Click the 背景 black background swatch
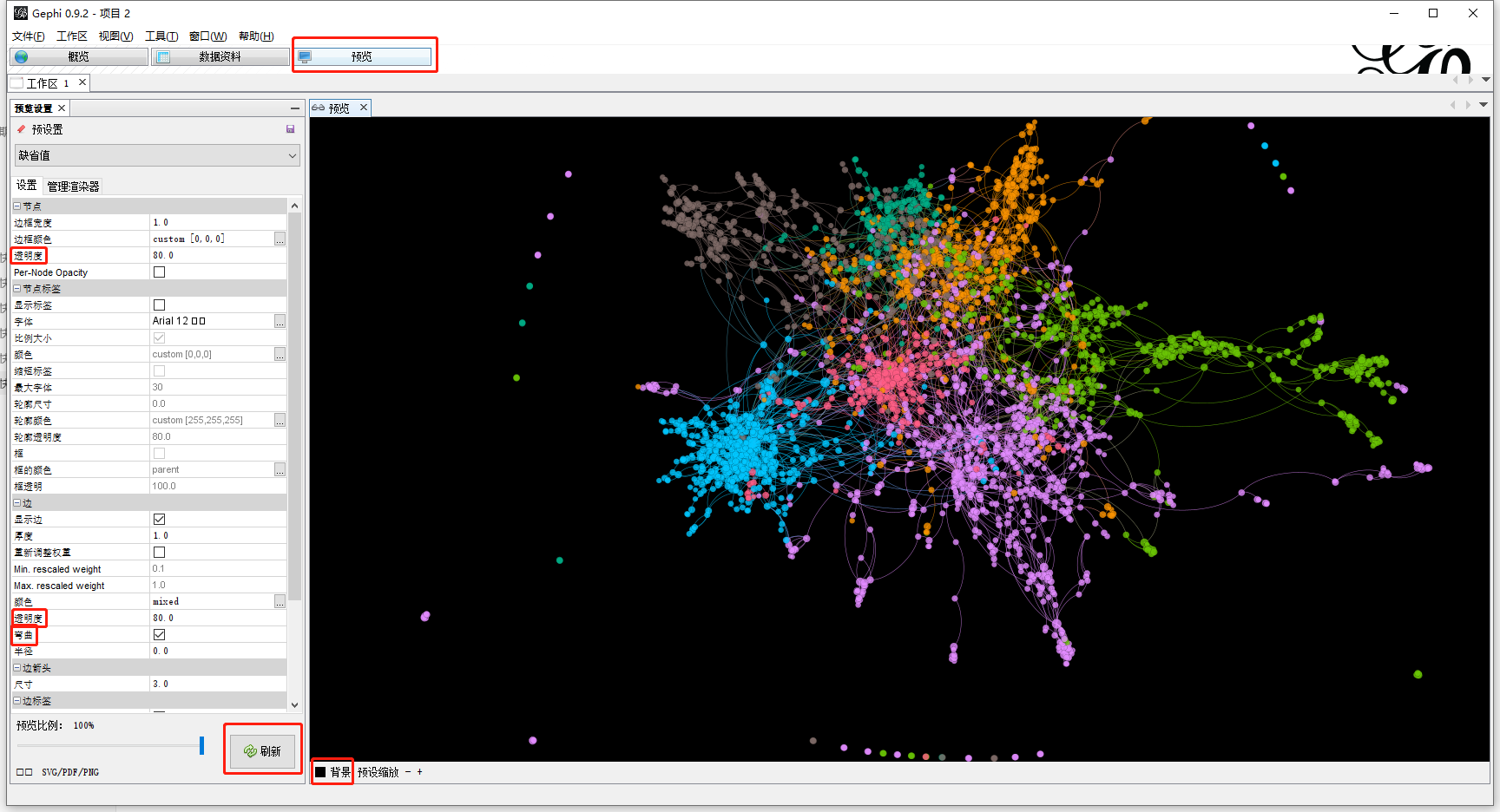Viewport: 1500px width, 812px height. [x=320, y=772]
